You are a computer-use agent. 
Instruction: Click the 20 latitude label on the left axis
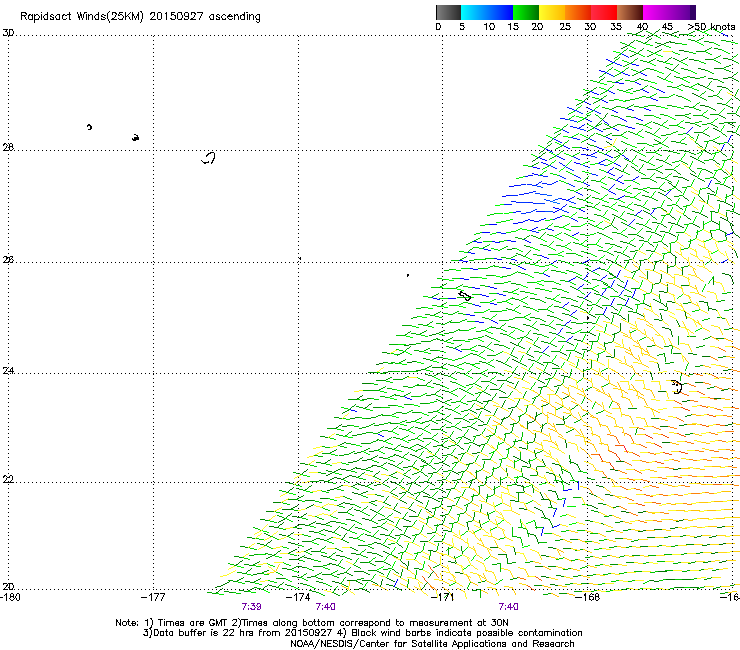pos(8,587)
